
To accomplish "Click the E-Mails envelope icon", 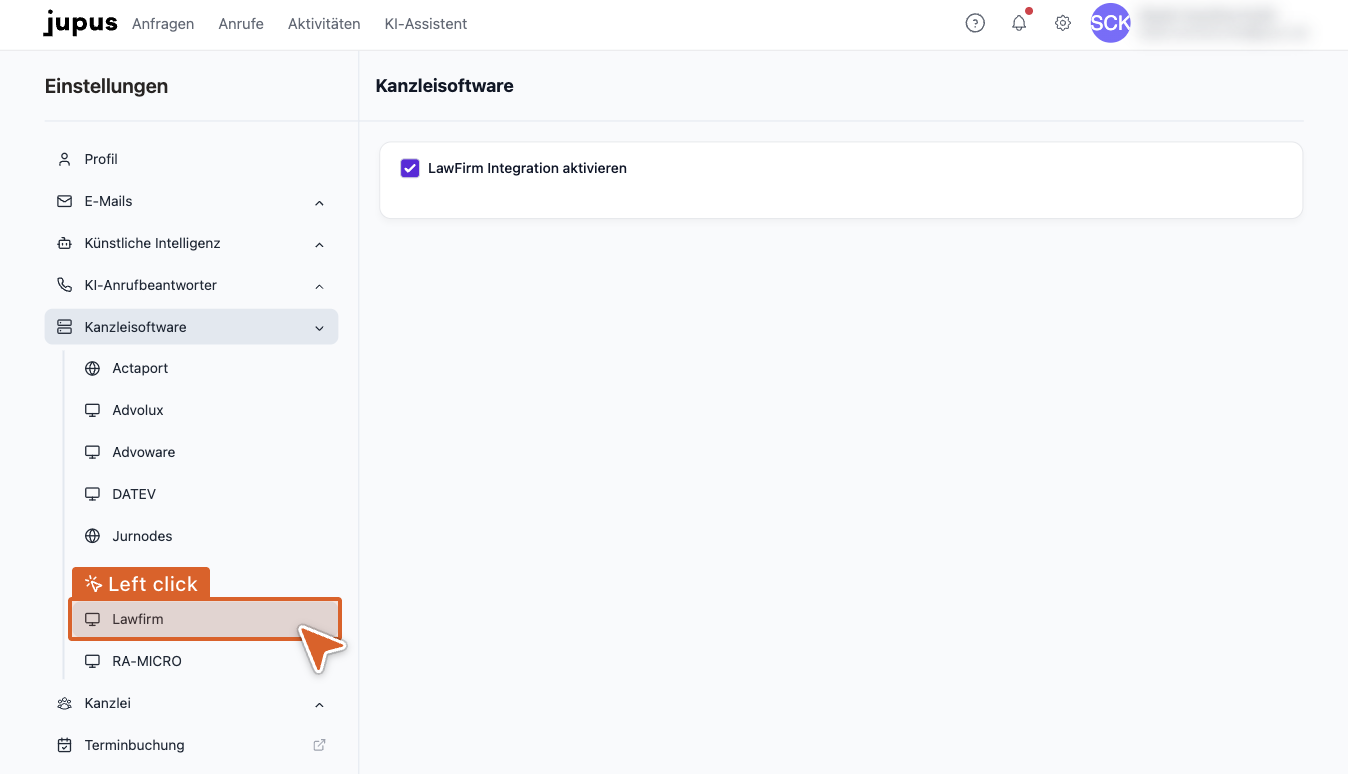I will click(x=65, y=201).
